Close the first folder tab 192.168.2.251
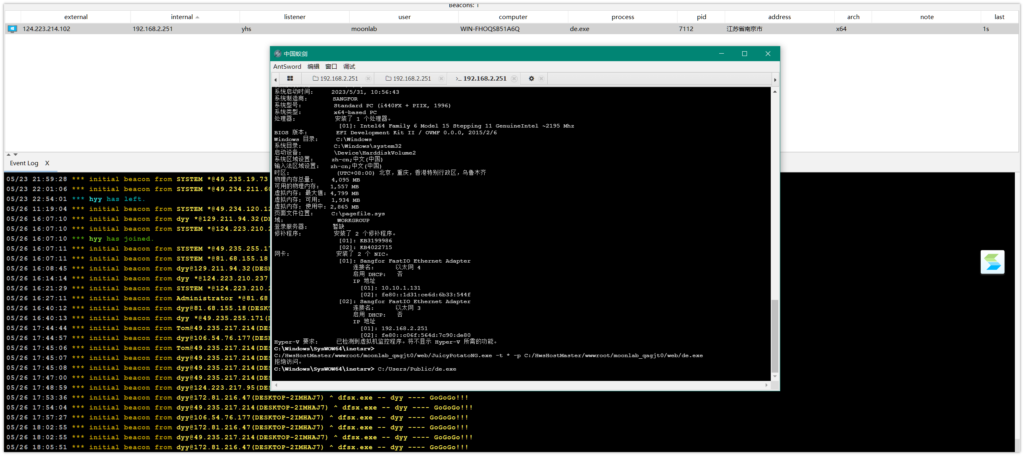This screenshot has width=1024, height=456. tap(368, 78)
